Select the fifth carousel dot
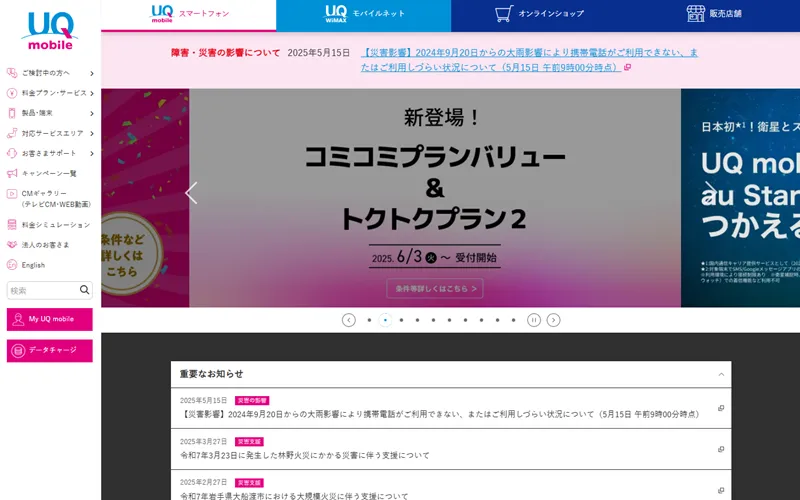The image size is (800, 500). pyautogui.click(x=433, y=320)
